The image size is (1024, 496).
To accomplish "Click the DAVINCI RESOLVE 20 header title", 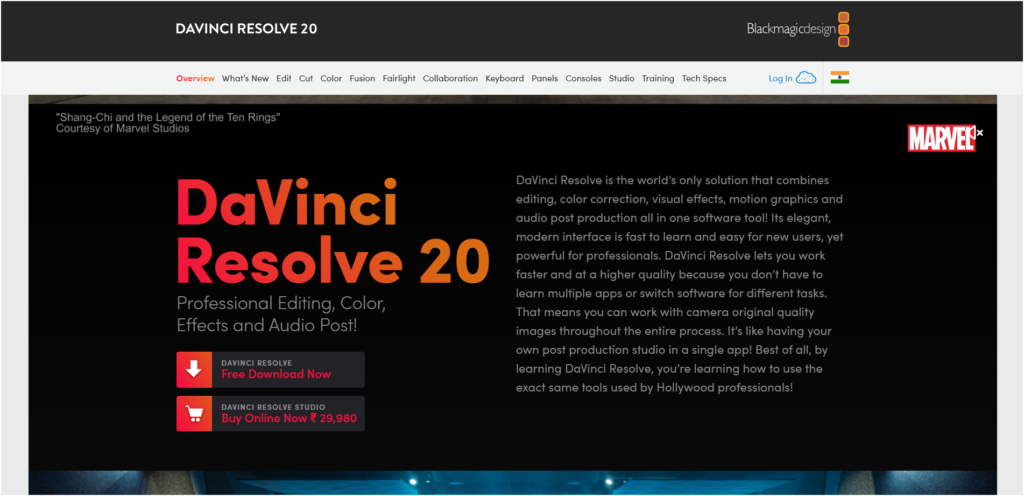I will (x=246, y=29).
